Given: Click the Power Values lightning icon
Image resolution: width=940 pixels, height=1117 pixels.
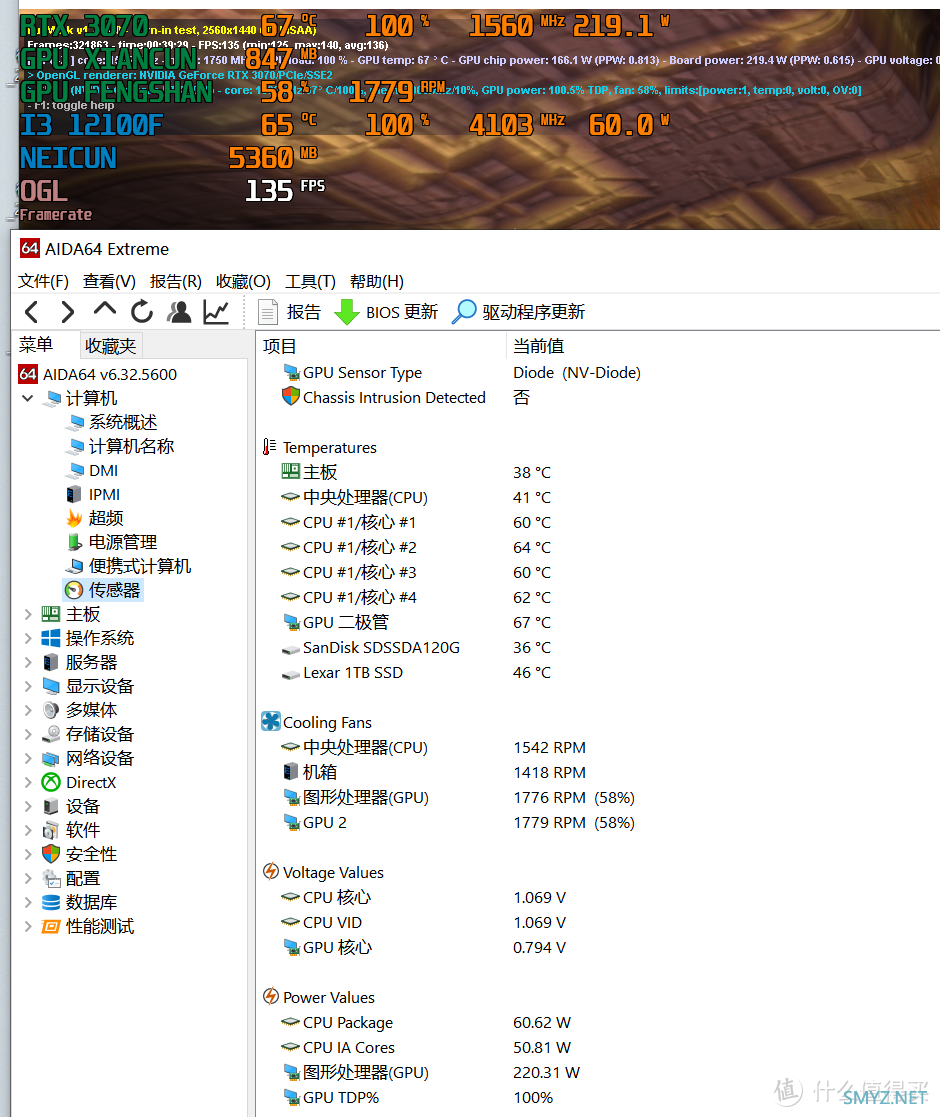Looking at the screenshot, I should [271, 996].
